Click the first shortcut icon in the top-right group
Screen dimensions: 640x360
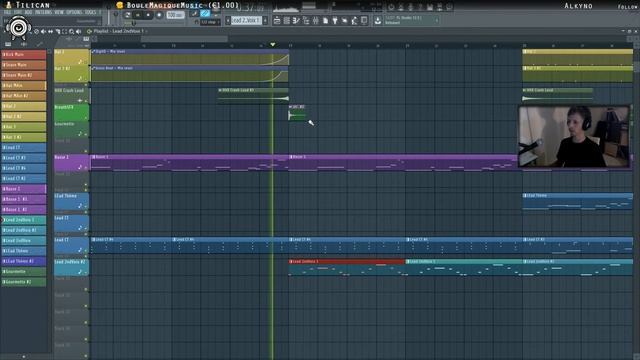[391, 7]
